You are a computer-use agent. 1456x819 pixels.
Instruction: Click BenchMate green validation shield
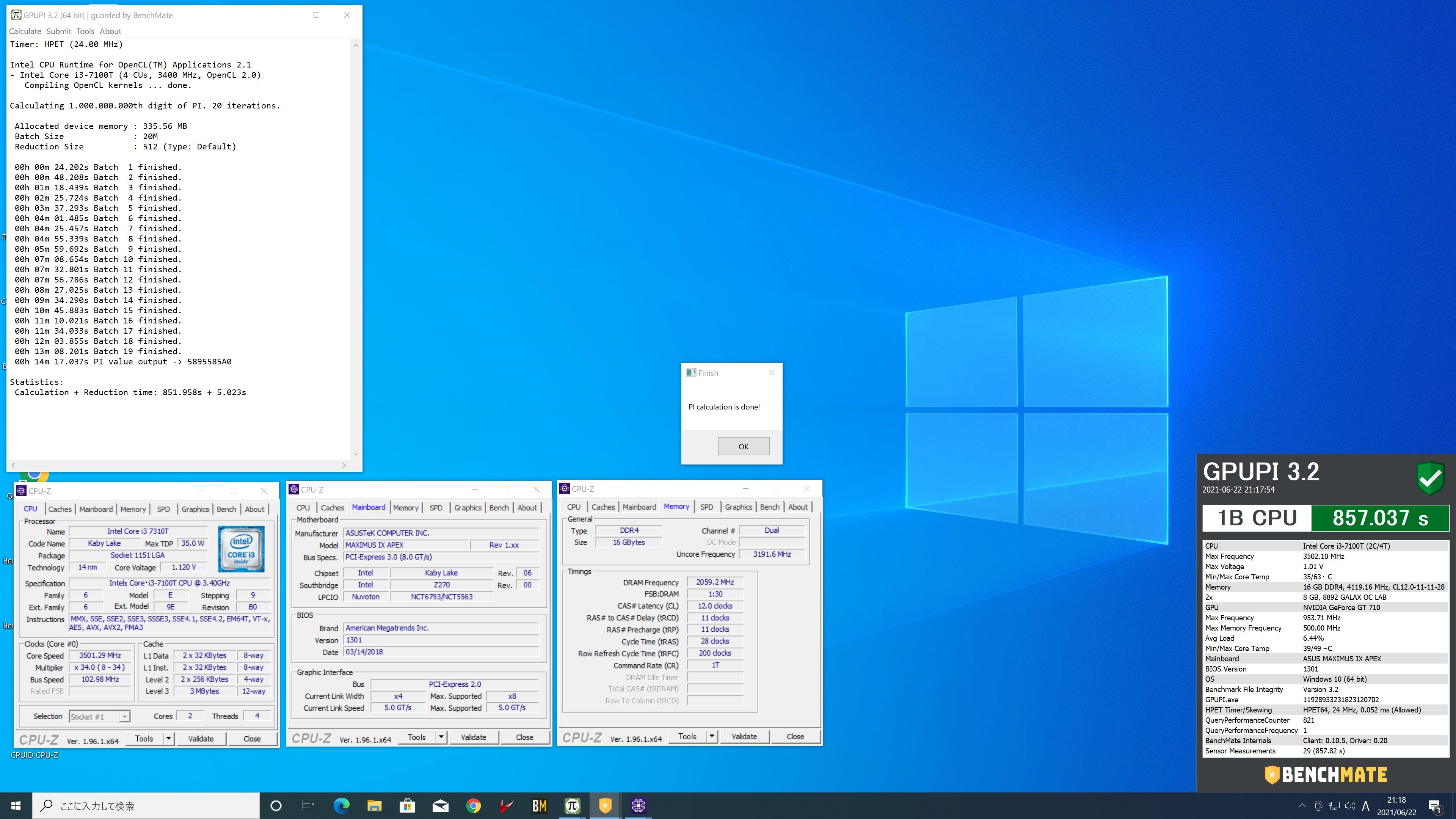coord(1430,478)
